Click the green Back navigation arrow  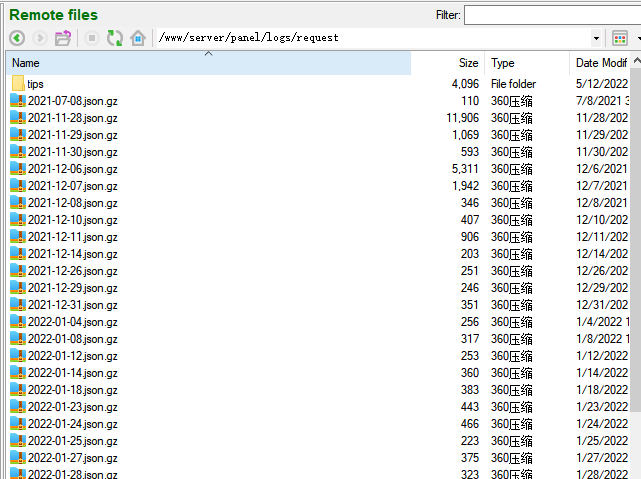pyautogui.click(x=17, y=38)
